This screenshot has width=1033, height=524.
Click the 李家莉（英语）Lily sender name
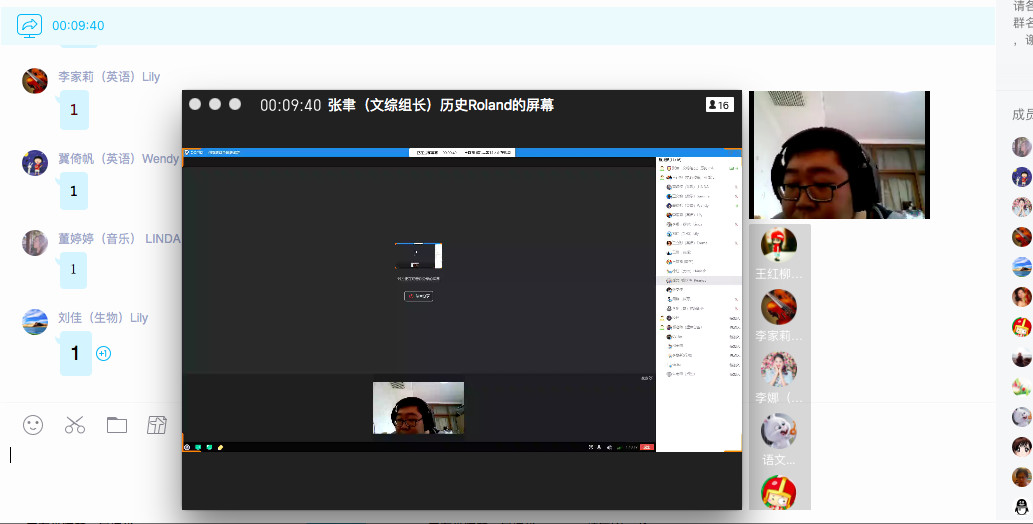[x=108, y=77]
